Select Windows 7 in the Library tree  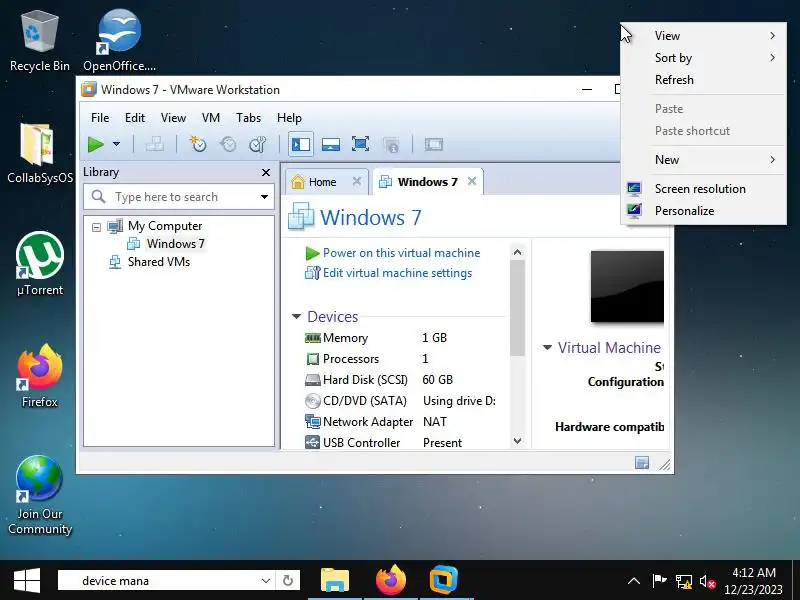(x=176, y=244)
